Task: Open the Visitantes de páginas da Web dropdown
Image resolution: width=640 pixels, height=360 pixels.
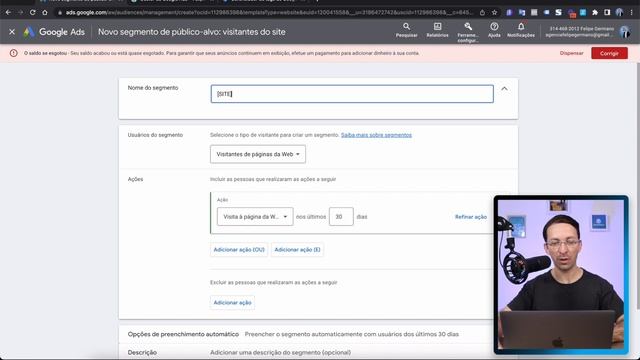Action: (x=258, y=154)
